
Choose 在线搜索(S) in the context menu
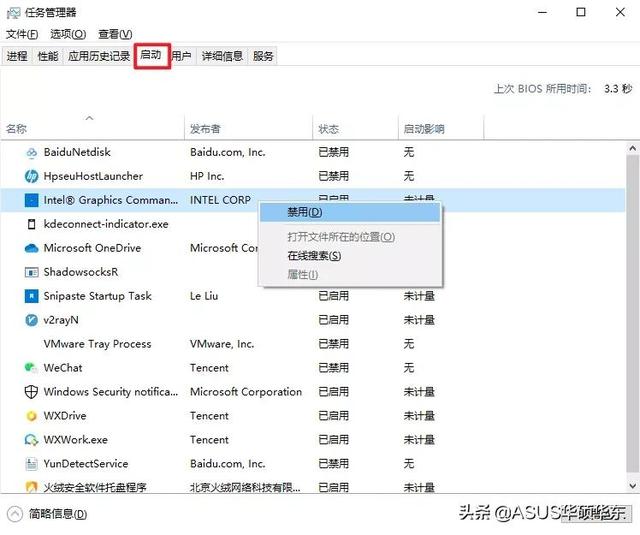tap(350, 256)
